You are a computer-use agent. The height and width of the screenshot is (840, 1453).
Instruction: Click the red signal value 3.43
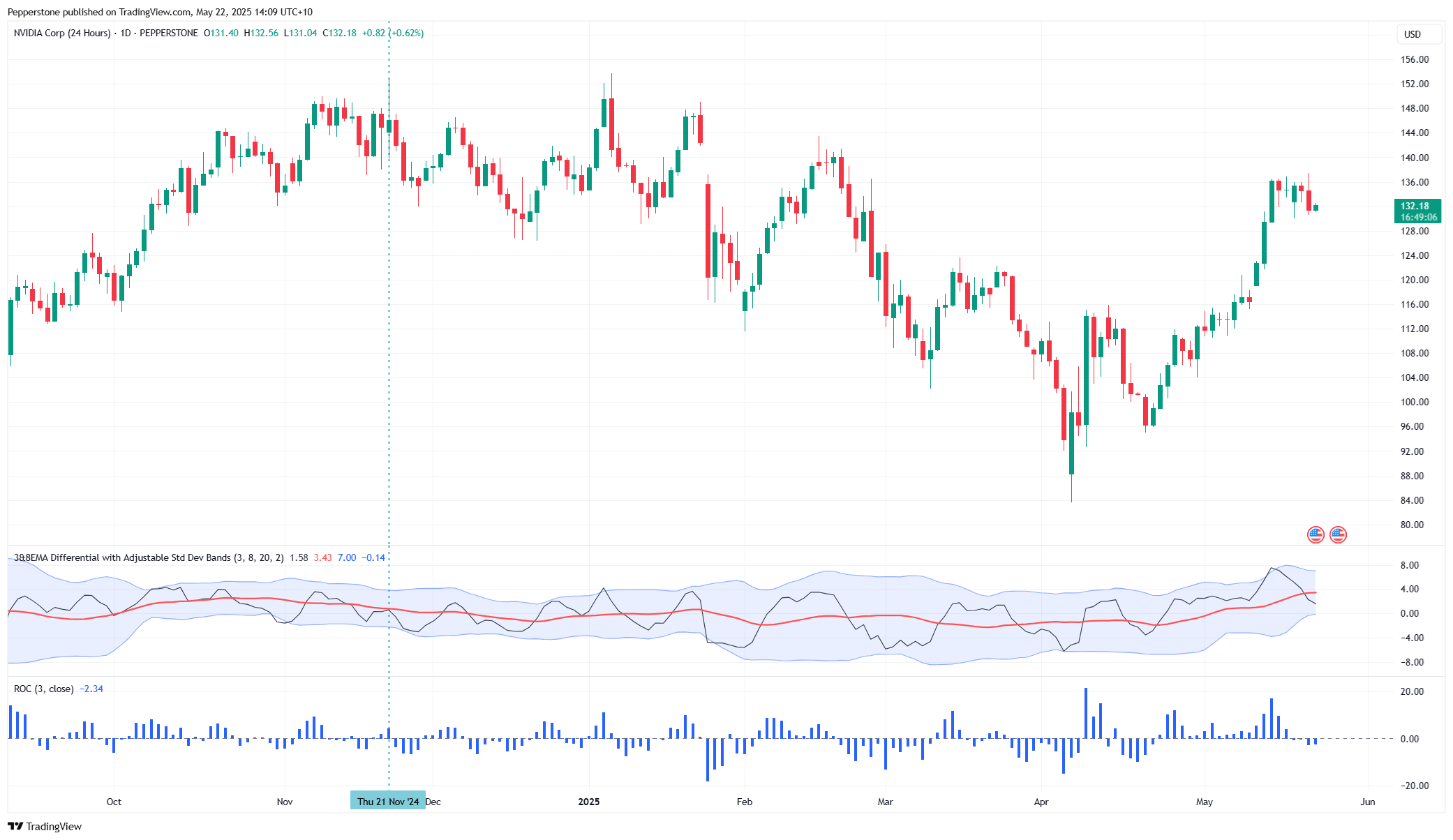[x=323, y=557]
